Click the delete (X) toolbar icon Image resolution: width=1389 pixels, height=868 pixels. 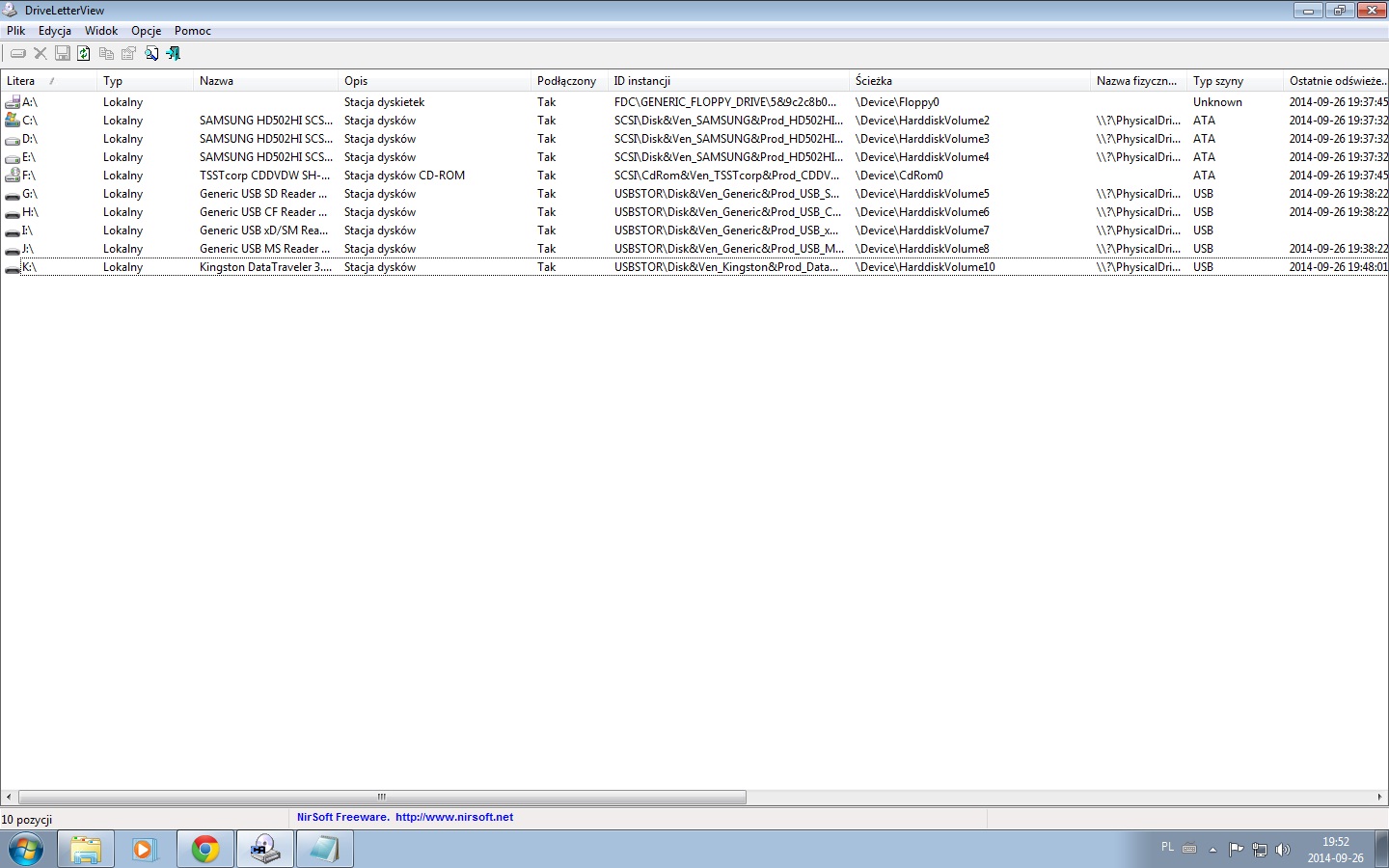point(41,54)
